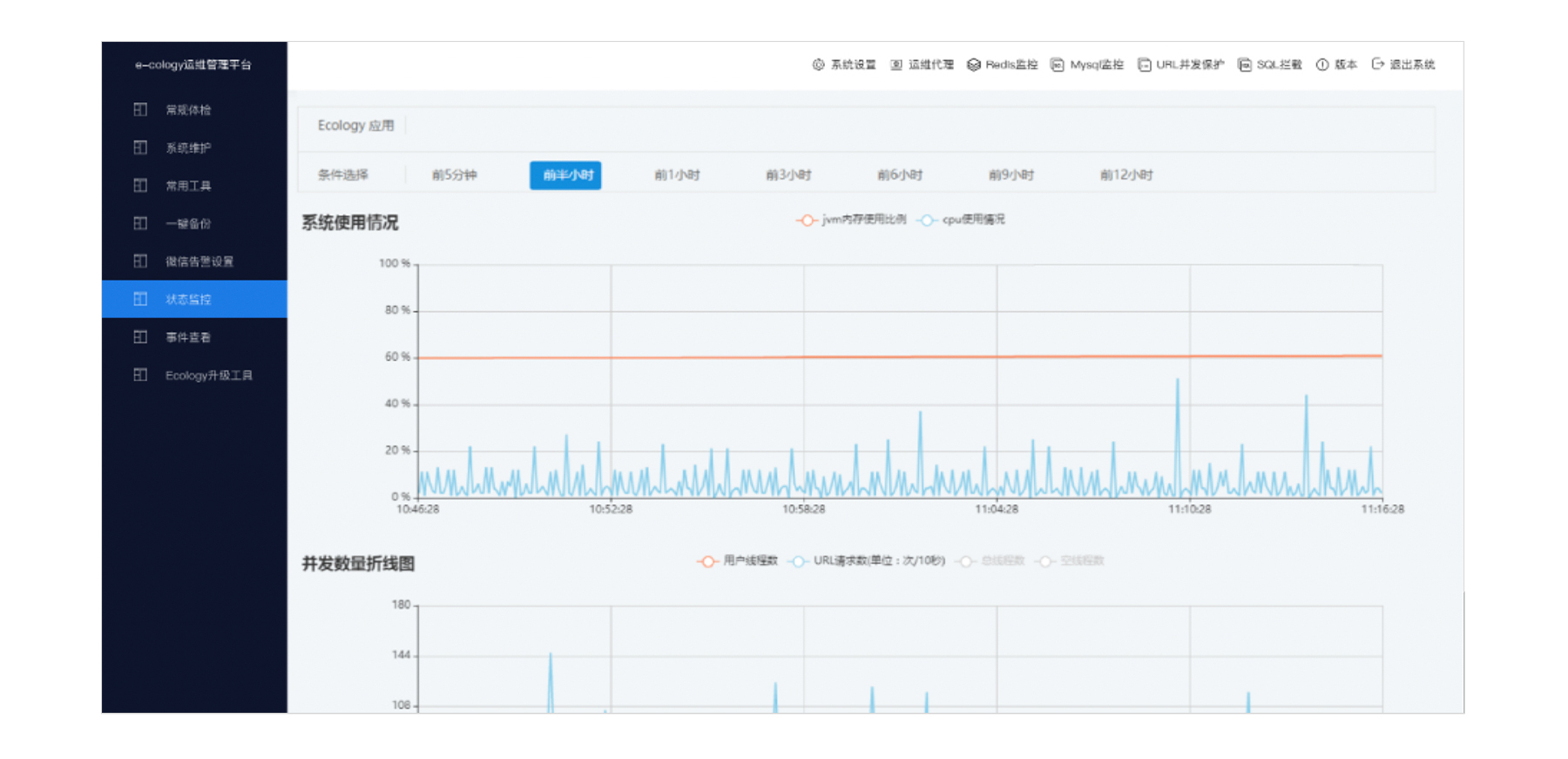Viewport: 1568px width, 759px height.
Task: Click the 运维代理 icon in top bar
Action: click(x=896, y=64)
